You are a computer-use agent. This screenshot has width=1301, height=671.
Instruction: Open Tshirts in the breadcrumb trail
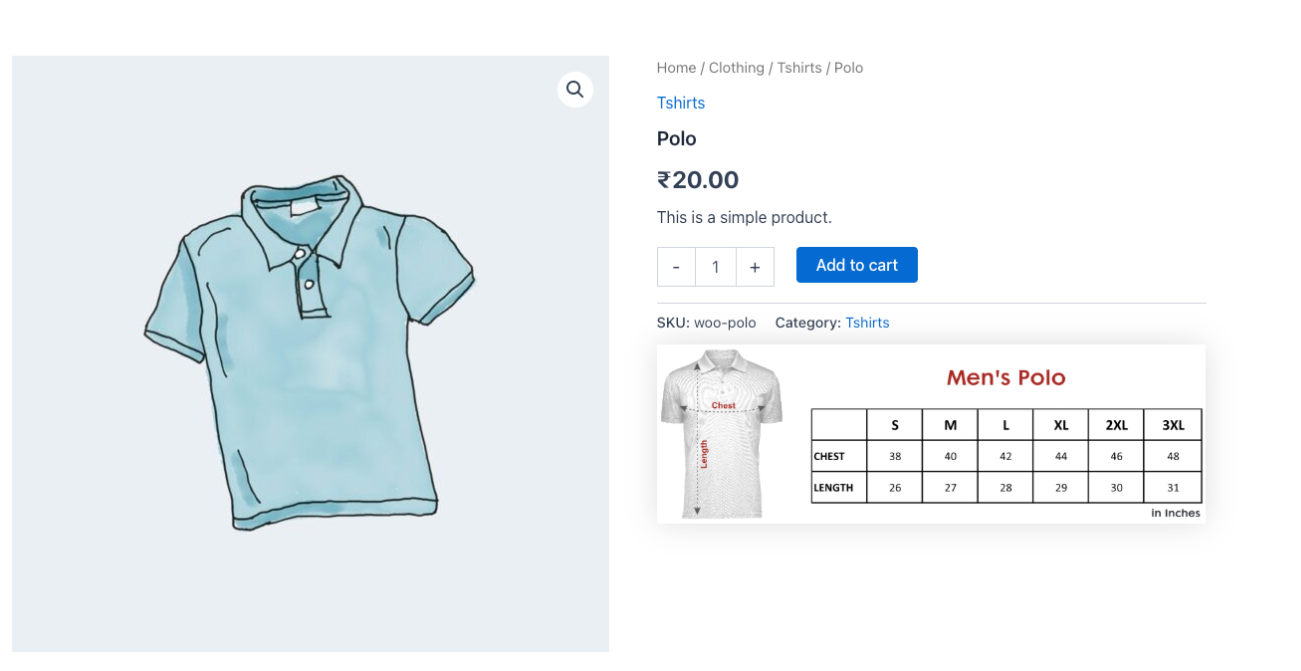tap(799, 68)
